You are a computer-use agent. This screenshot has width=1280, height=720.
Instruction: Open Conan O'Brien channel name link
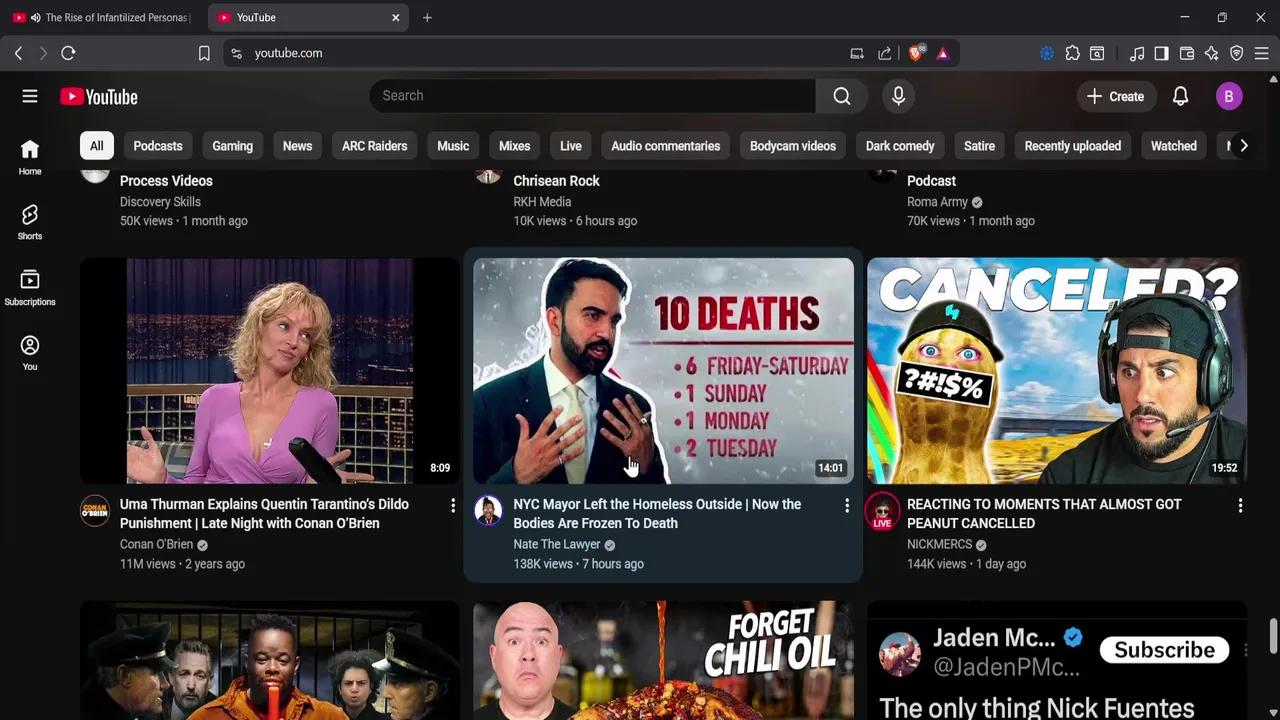[x=156, y=544]
